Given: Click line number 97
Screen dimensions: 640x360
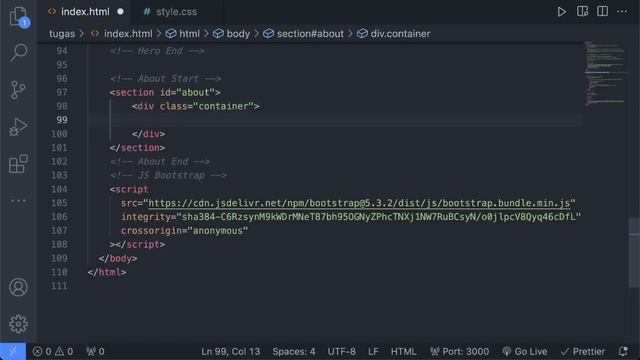Looking at the screenshot, I should [x=62, y=93].
